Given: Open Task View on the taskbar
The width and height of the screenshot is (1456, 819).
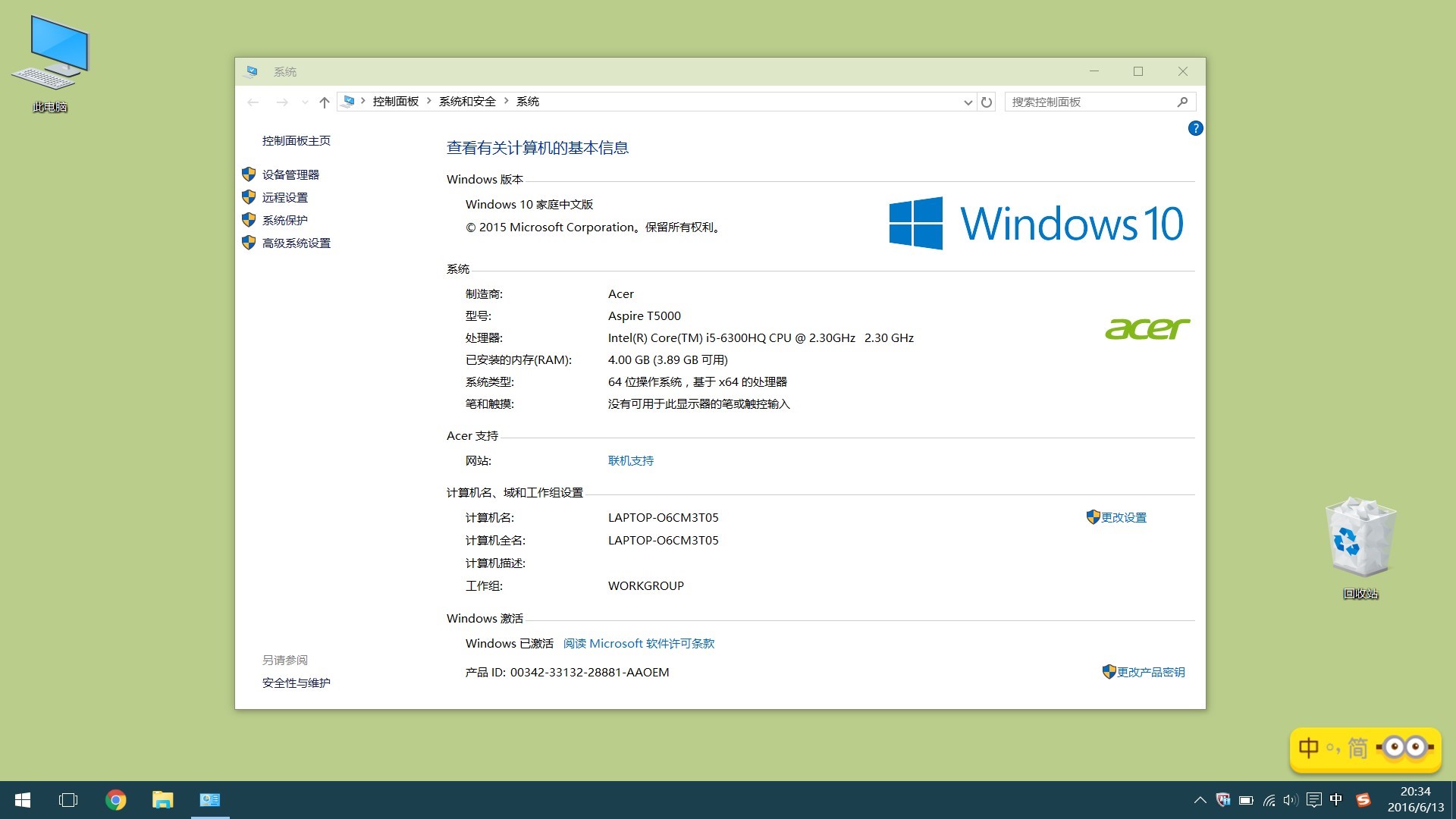Looking at the screenshot, I should [68, 800].
